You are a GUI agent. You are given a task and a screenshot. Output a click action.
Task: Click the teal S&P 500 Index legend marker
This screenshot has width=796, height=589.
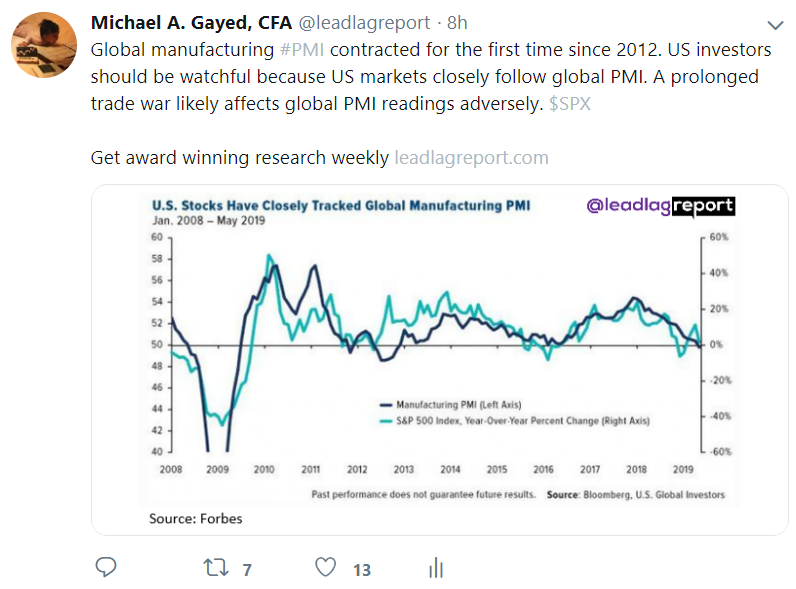click(385, 421)
